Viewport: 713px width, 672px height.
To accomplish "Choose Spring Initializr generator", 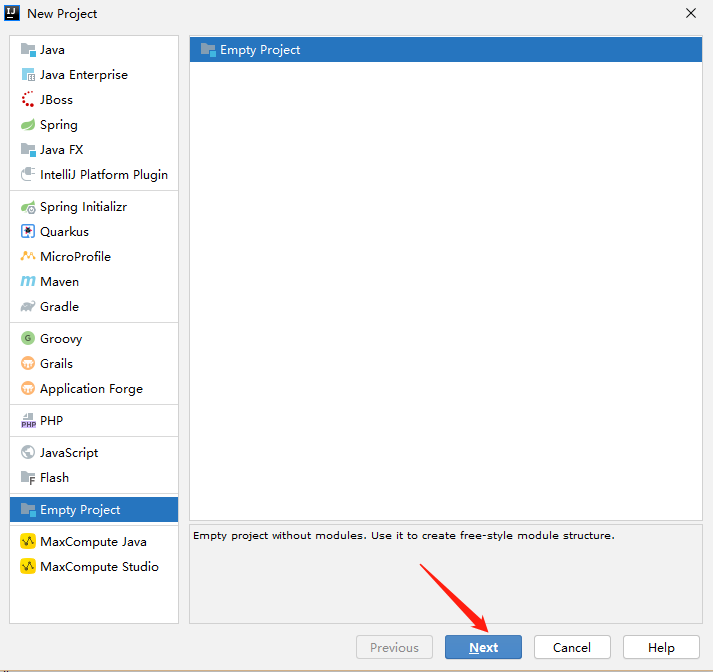I will 94,207.
